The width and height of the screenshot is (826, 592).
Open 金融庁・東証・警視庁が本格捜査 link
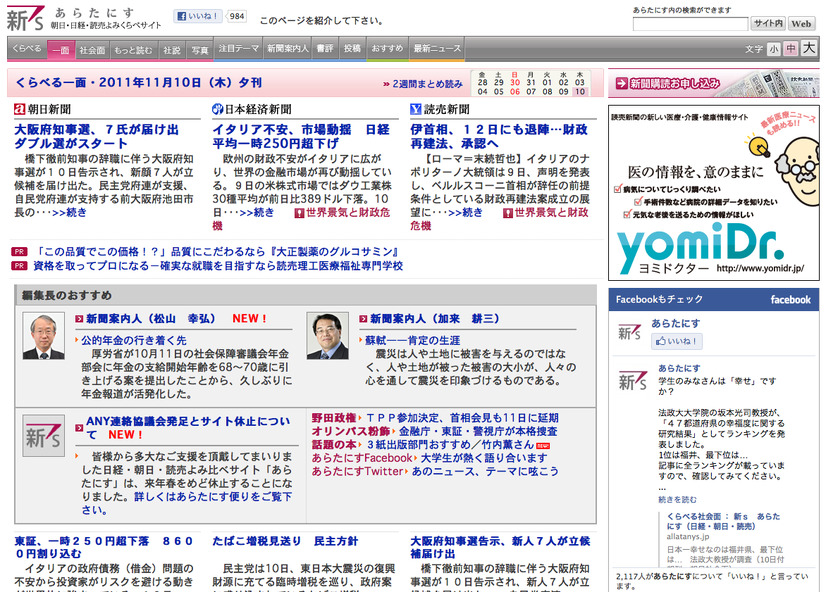[478, 431]
